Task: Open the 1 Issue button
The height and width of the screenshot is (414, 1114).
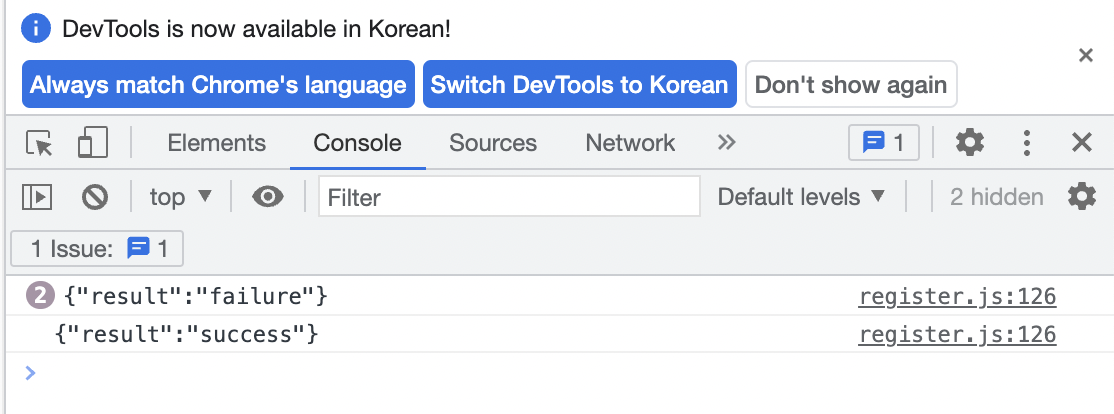Action: [97, 249]
